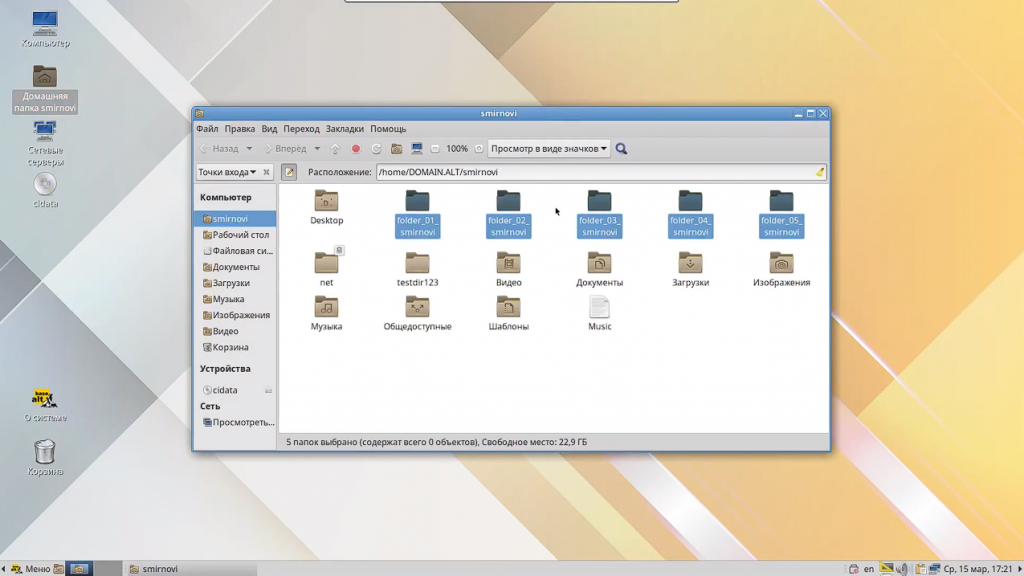This screenshot has width=1024, height=576.
Task: Open О системе desktop icon
Action: (45, 405)
